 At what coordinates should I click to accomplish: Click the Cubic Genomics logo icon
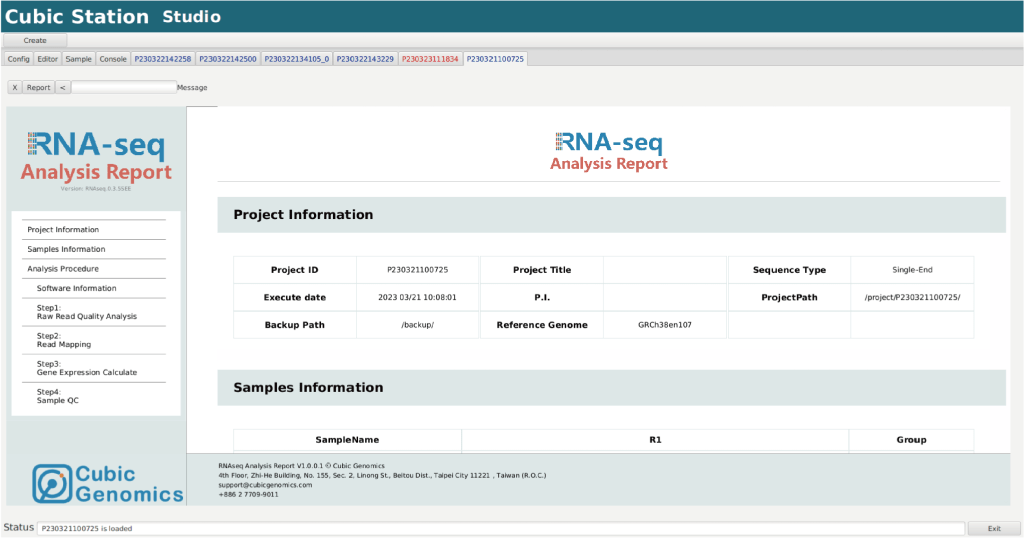tap(52, 483)
